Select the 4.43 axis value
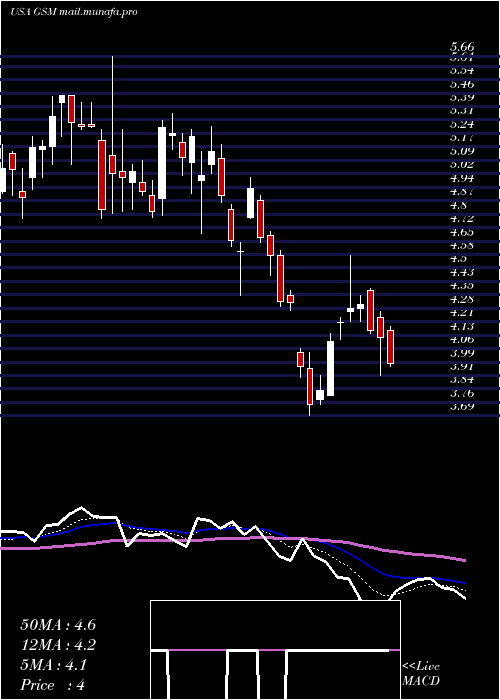500x700 pixels. click(x=462, y=272)
